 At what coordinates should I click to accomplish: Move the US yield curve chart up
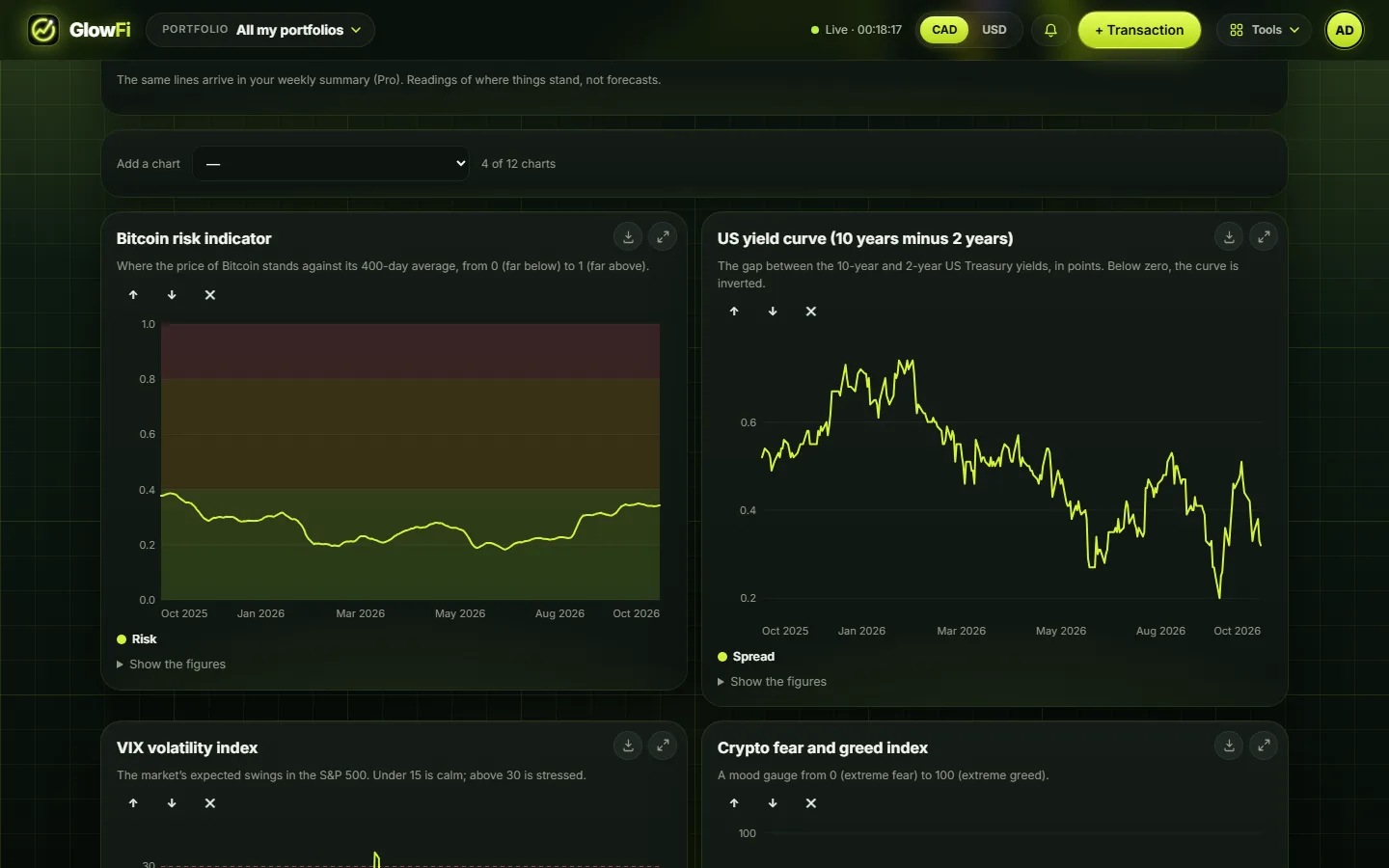(x=734, y=312)
